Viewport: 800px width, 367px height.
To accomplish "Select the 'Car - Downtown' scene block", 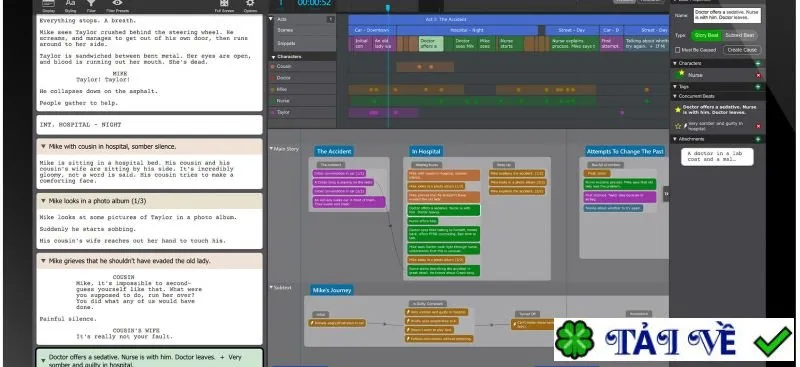I will pos(371,30).
